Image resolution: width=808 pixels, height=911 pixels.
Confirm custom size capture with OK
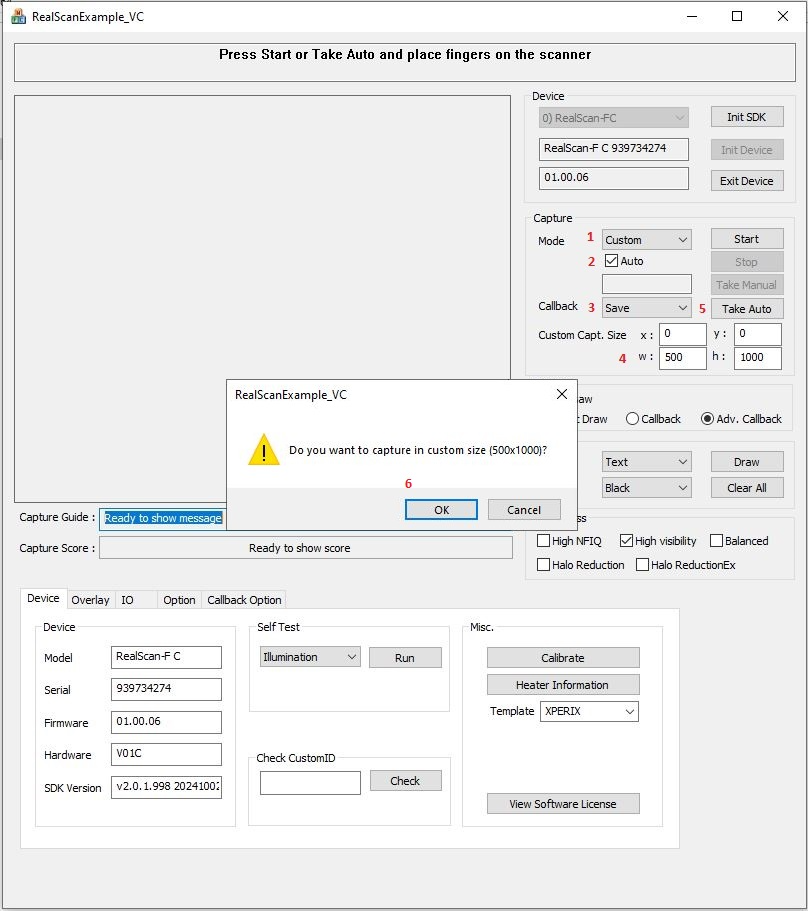tap(441, 510)
